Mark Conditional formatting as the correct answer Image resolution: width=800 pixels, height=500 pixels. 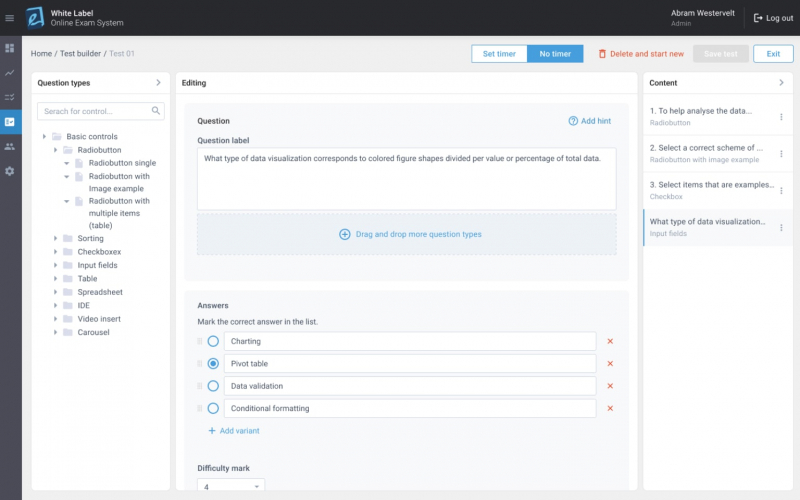pyautogui.click(x=213, y=409)
